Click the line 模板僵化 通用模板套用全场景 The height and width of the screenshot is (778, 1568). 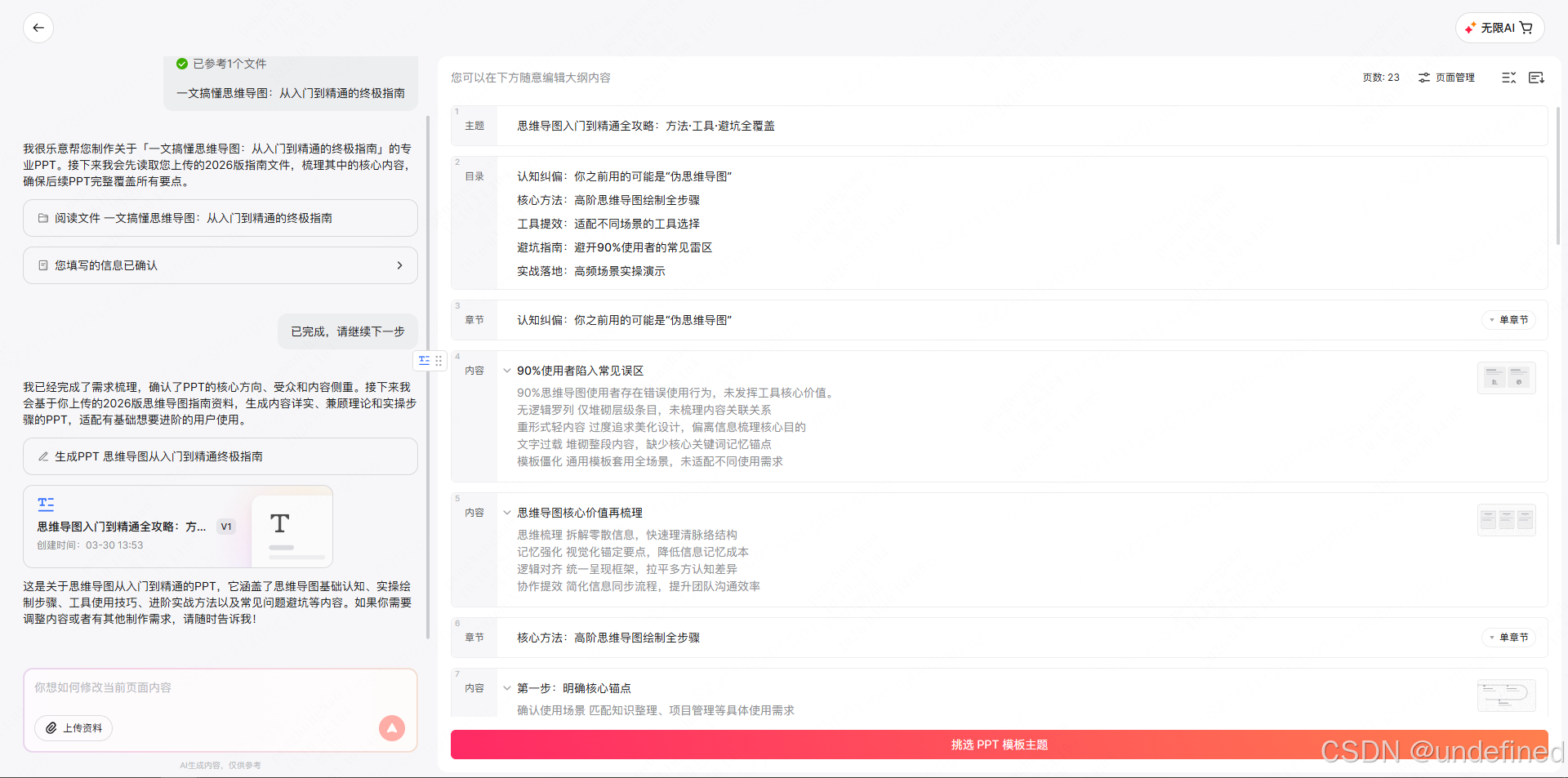click(x=649, y=461)
